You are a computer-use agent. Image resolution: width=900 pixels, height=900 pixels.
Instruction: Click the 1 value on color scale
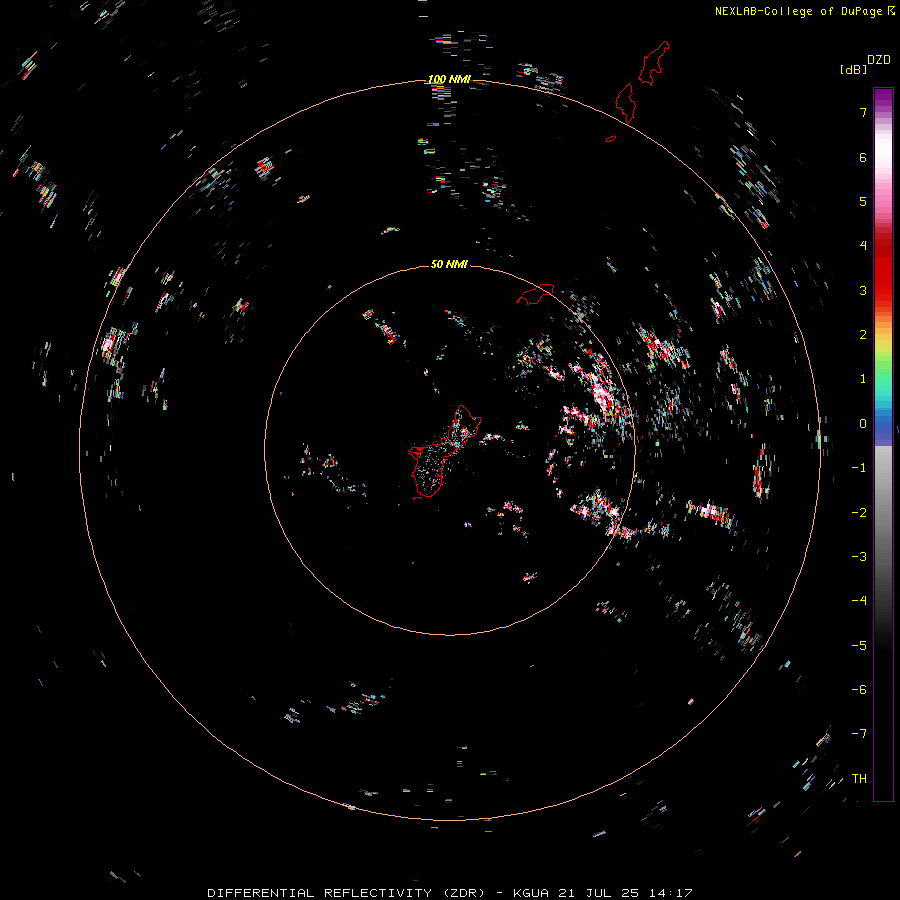[x=863, y=379]
